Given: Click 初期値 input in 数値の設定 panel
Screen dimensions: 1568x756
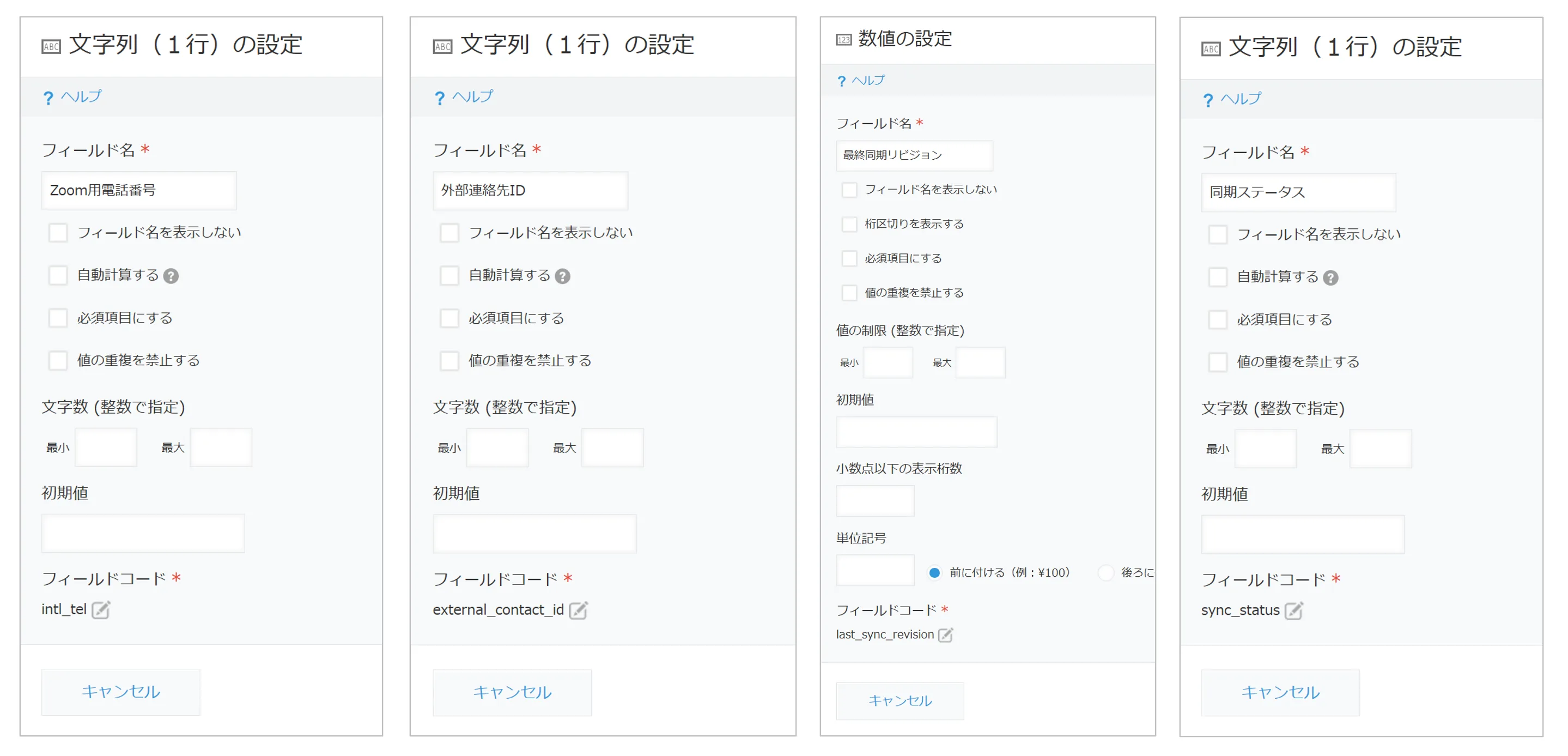Looking at the screenshot, I should click(916, 432).
